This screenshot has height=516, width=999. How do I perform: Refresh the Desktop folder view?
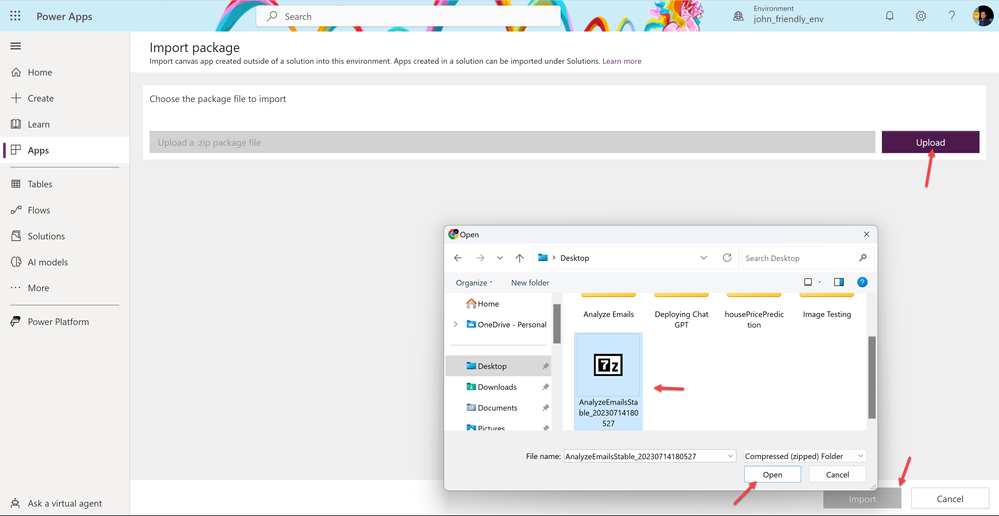click(727, 258)
